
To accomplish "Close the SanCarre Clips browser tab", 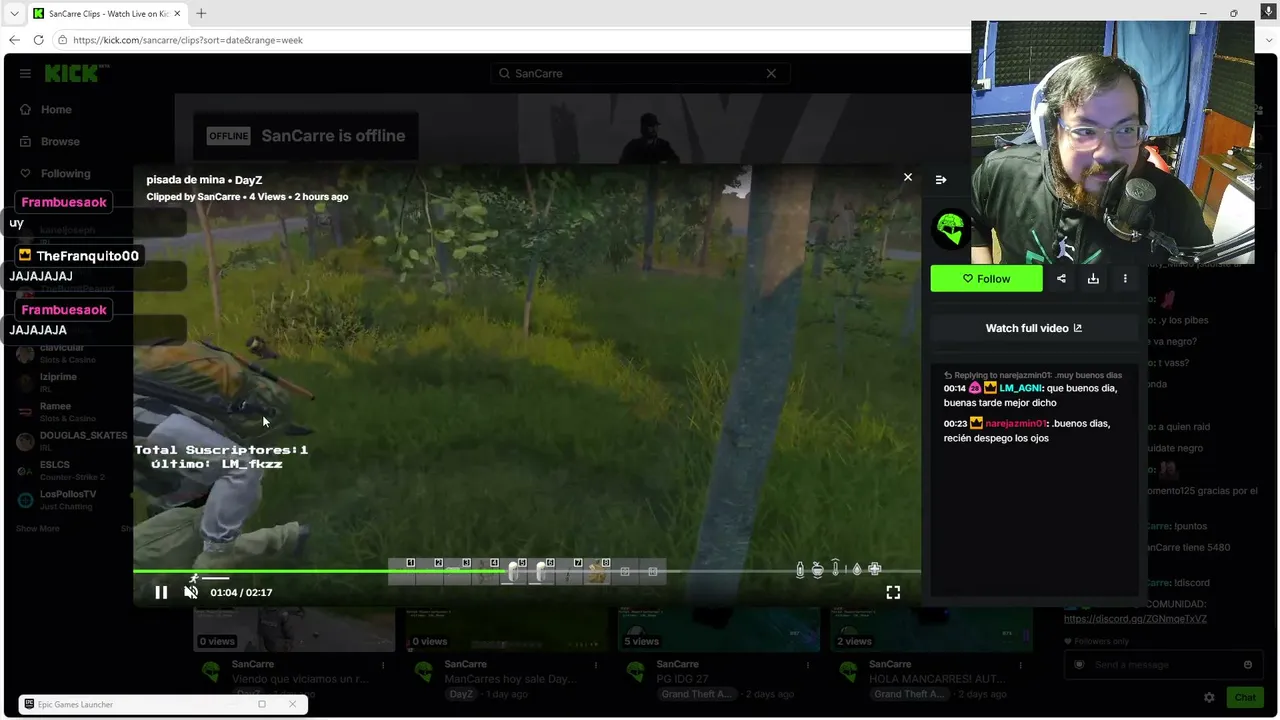I will click(176, 14).
